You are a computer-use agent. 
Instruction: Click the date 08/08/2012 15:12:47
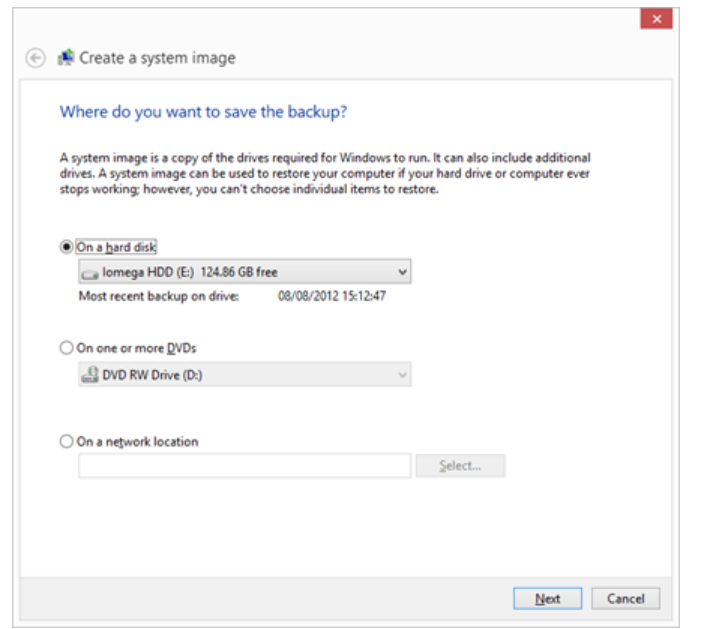coord(332,296)
